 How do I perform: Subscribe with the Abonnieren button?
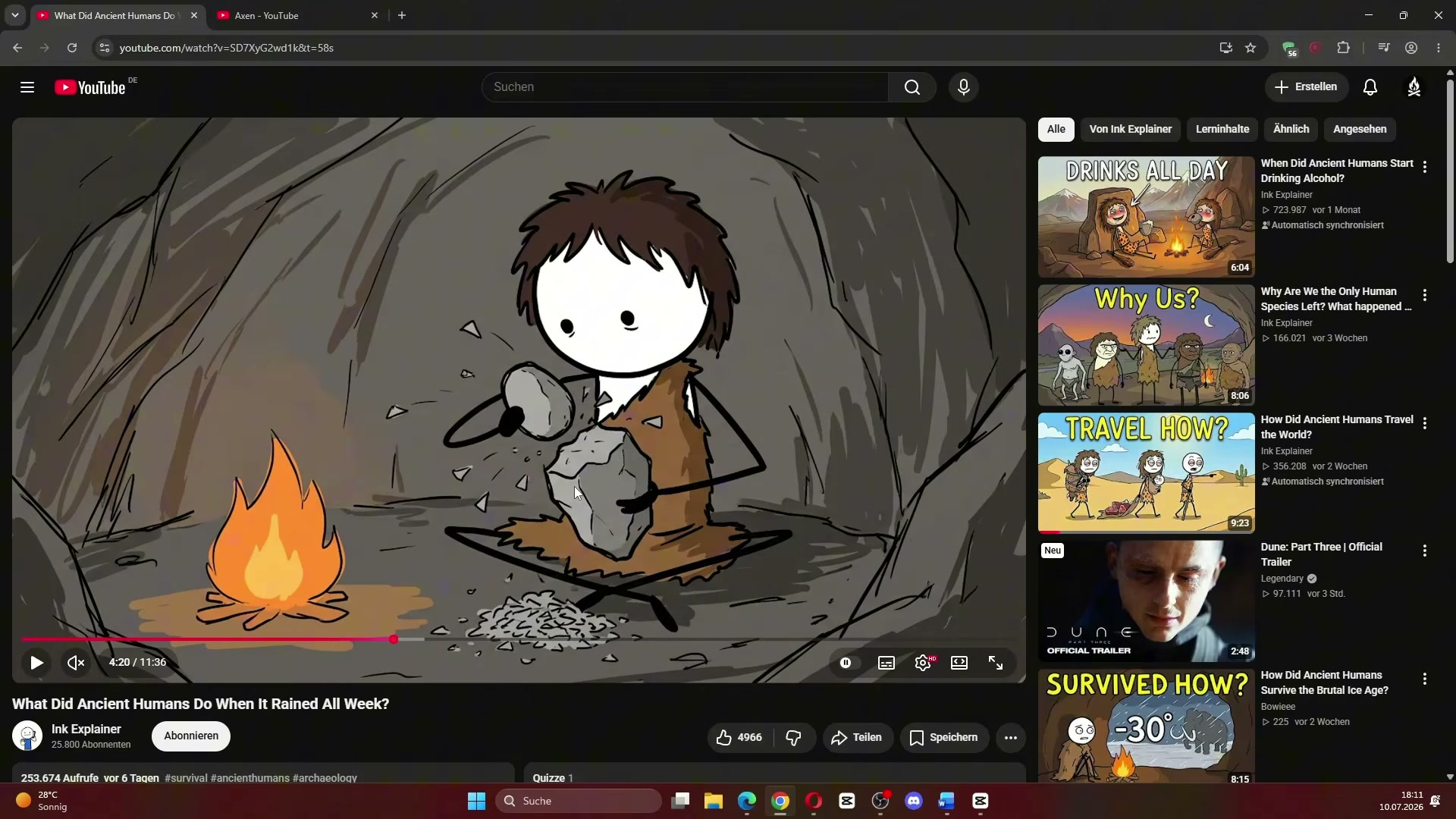point(191,736)
